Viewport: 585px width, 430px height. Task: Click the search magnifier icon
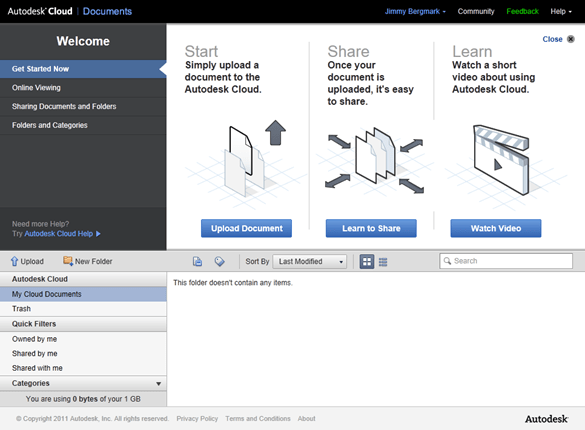pyautogui.click(x=447, y=261)
